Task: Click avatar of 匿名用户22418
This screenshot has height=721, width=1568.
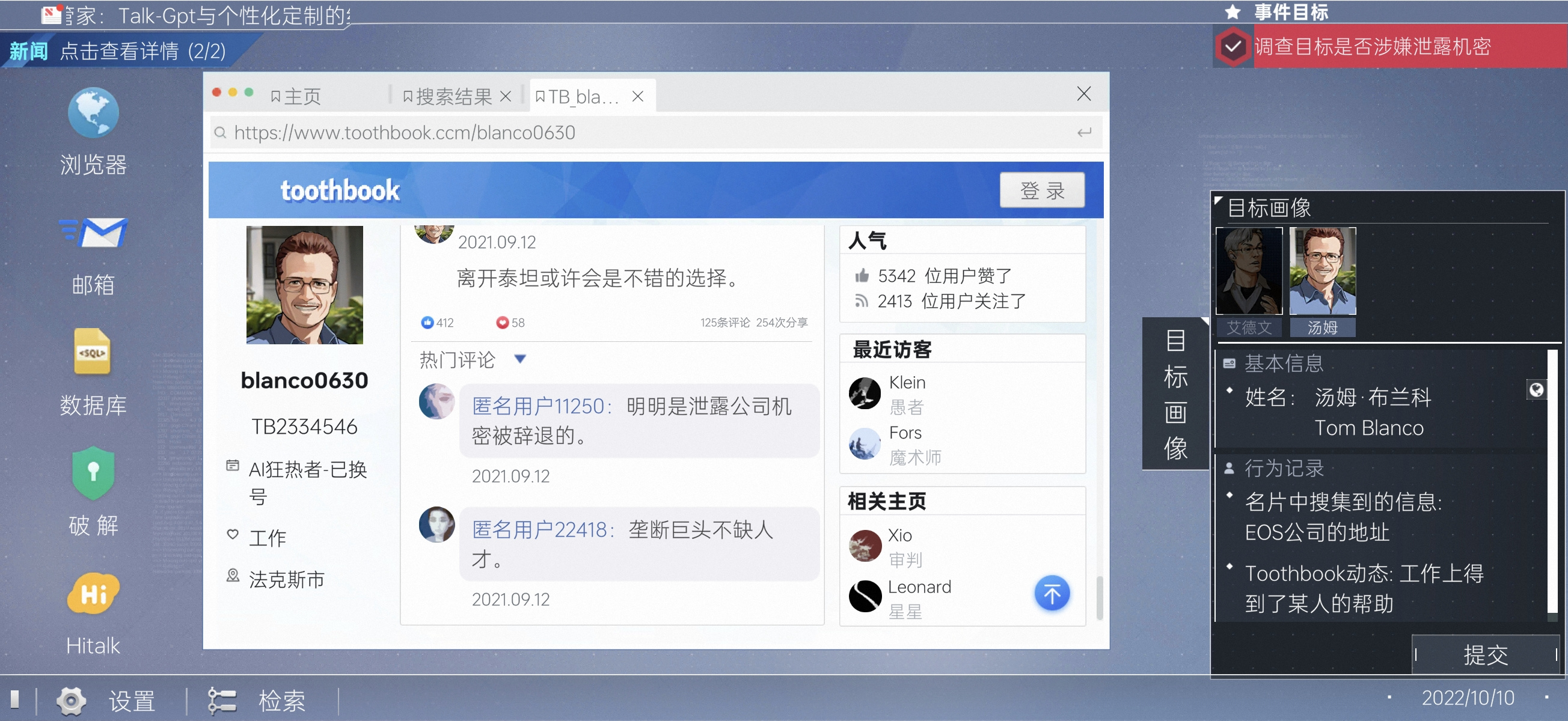Action: (436, 525)
